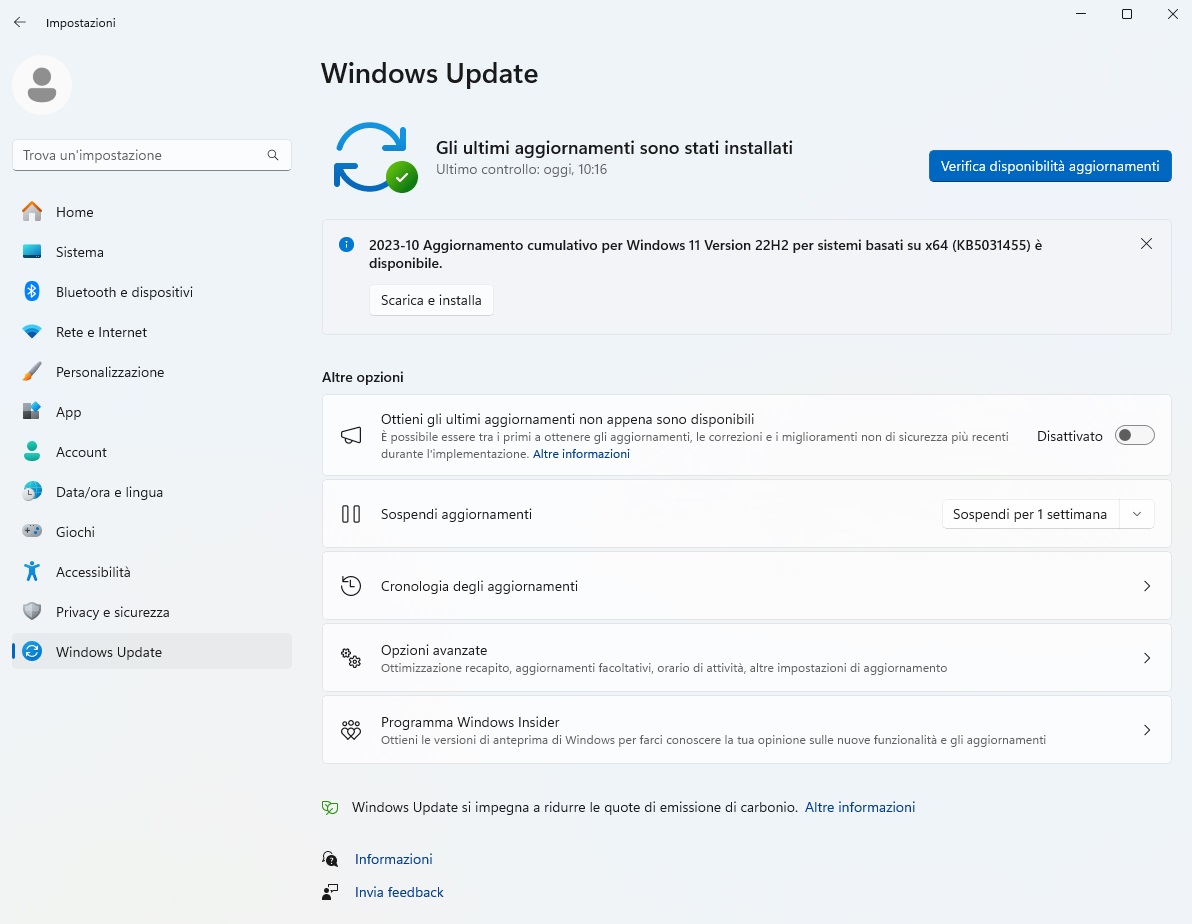Open Account settings page

(81, 452)
